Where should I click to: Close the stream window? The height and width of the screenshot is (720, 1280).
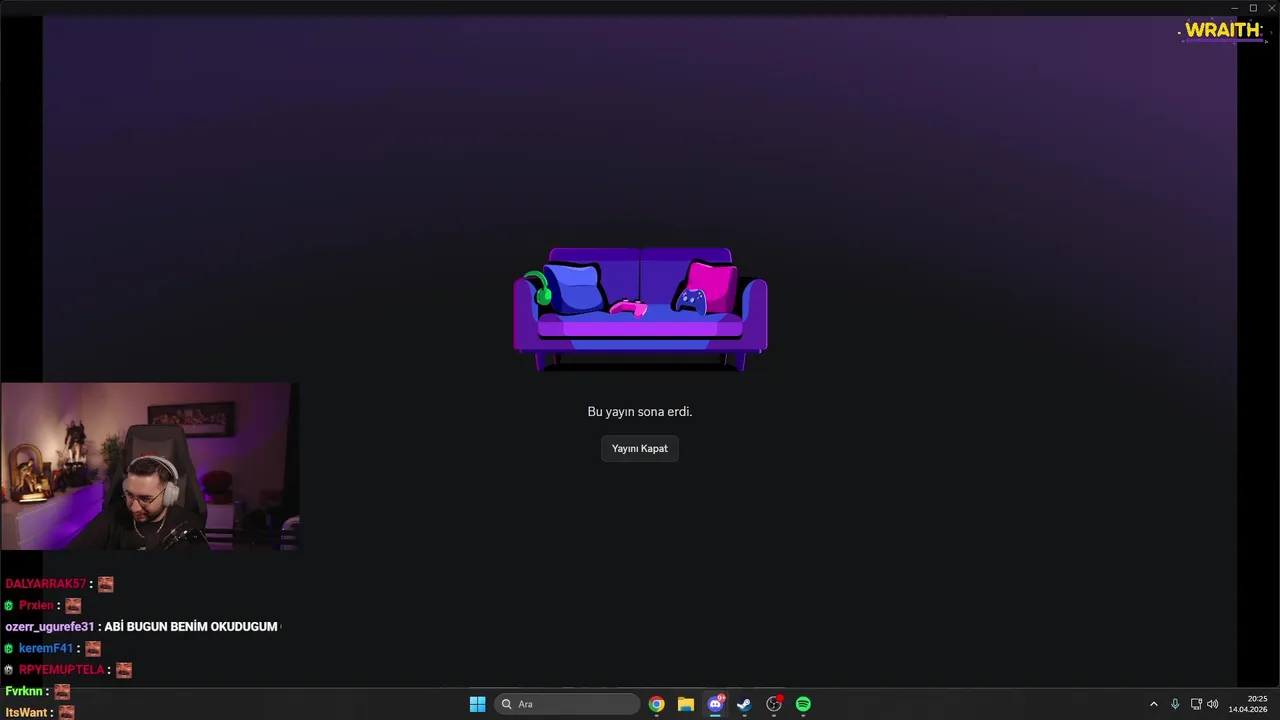pos(1271,8)
